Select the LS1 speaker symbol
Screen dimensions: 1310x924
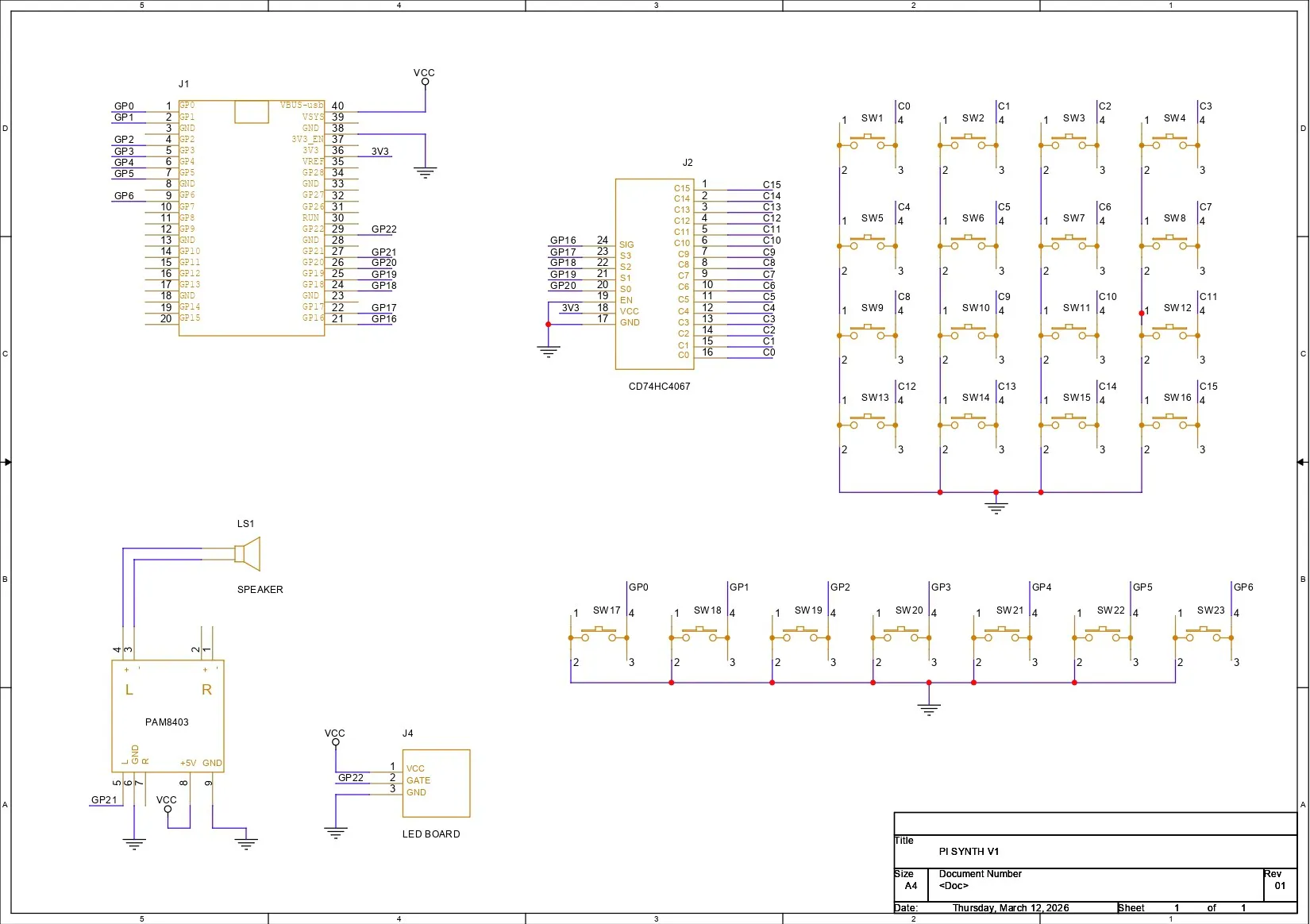(248, 553)
